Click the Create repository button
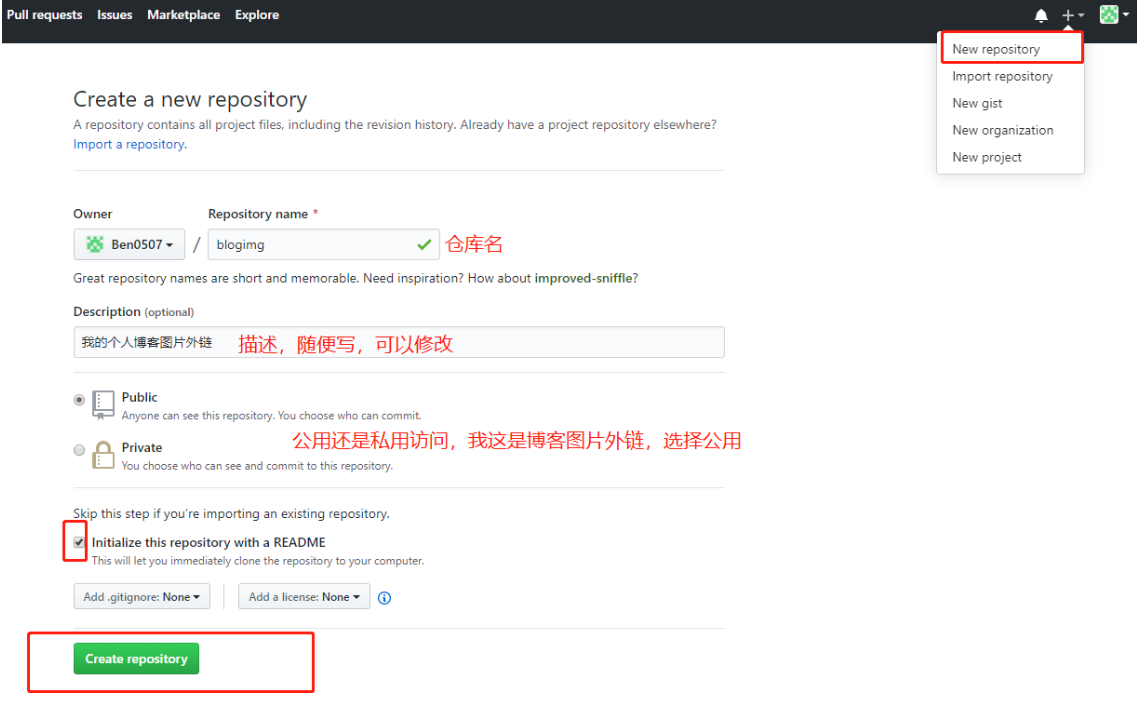Viewport: 1137px width, 707px height. (x=136, y=658)
